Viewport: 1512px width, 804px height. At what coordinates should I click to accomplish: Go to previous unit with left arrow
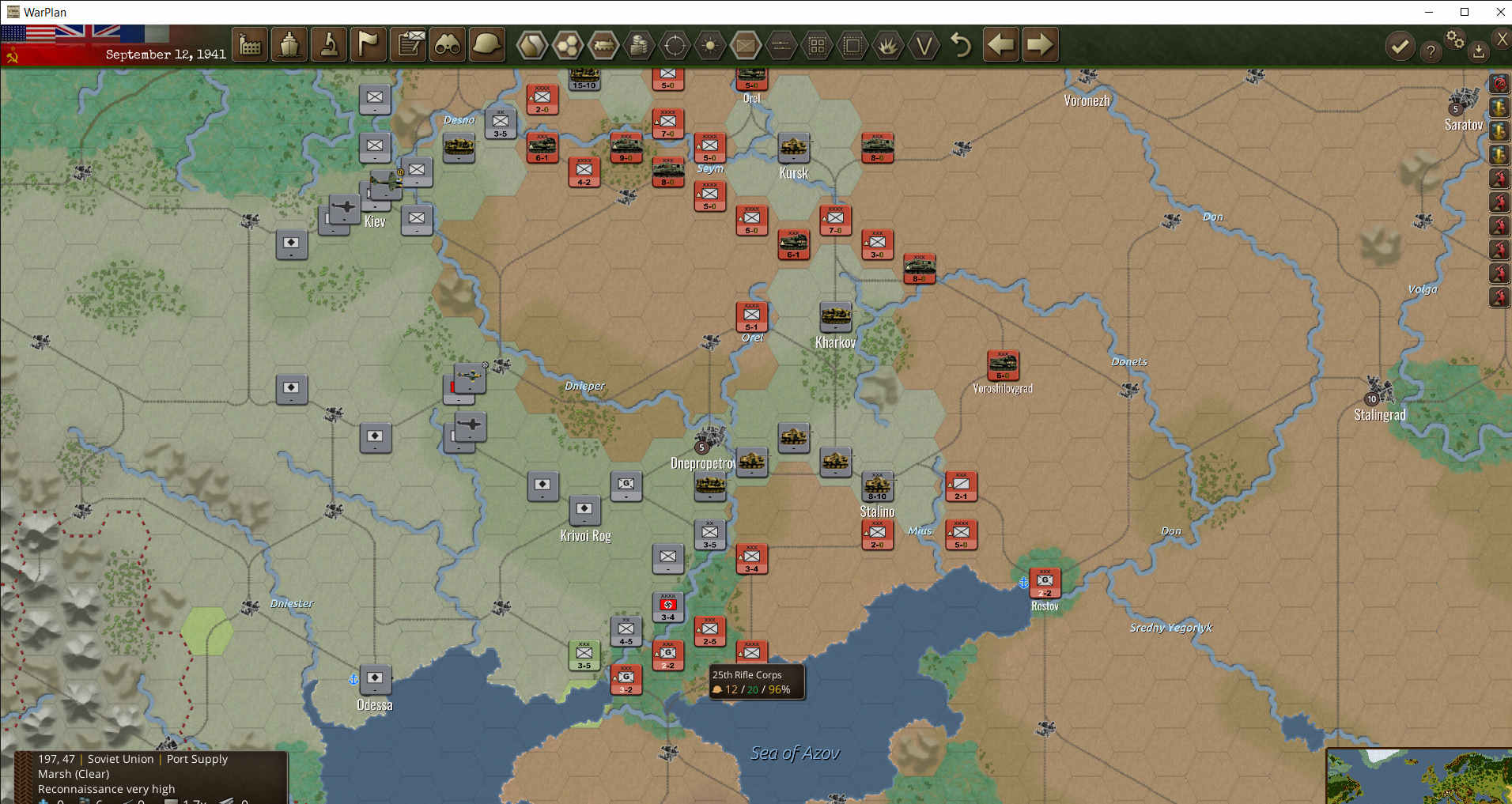click(1000, 45)
